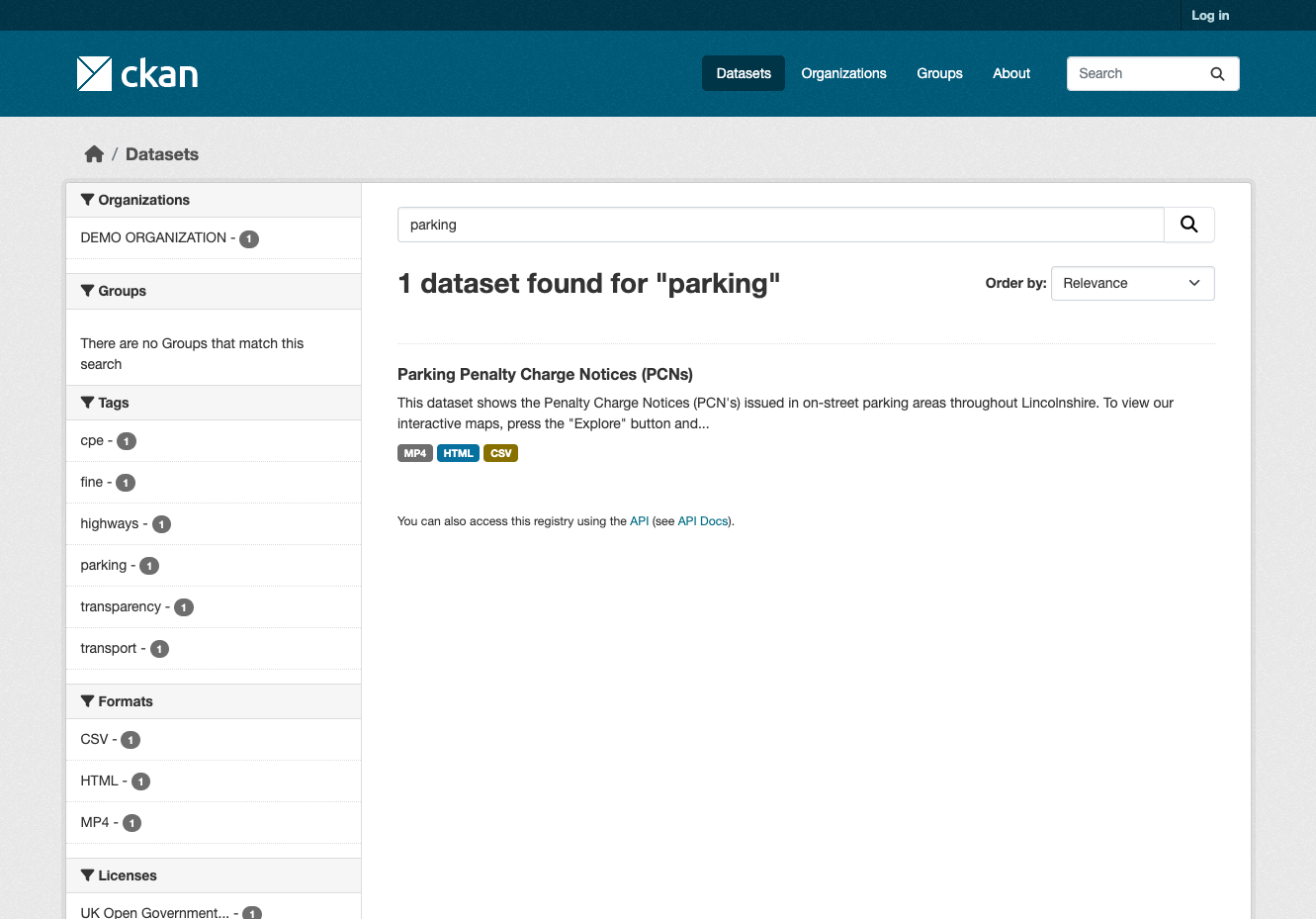The width and height of the screenshot is (1316, 919).
Task: Click the HTML badge on the dataset
Action: click(x=458, y=453)
